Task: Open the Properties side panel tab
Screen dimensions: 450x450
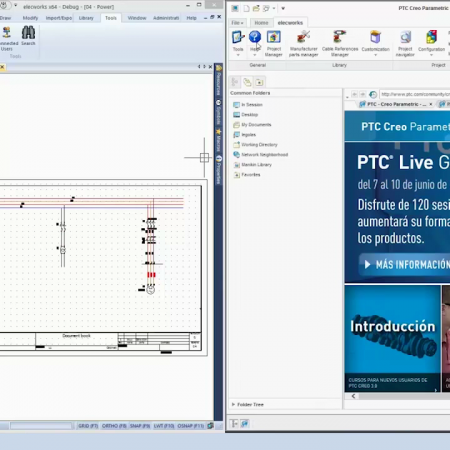Action: [219, 170]
